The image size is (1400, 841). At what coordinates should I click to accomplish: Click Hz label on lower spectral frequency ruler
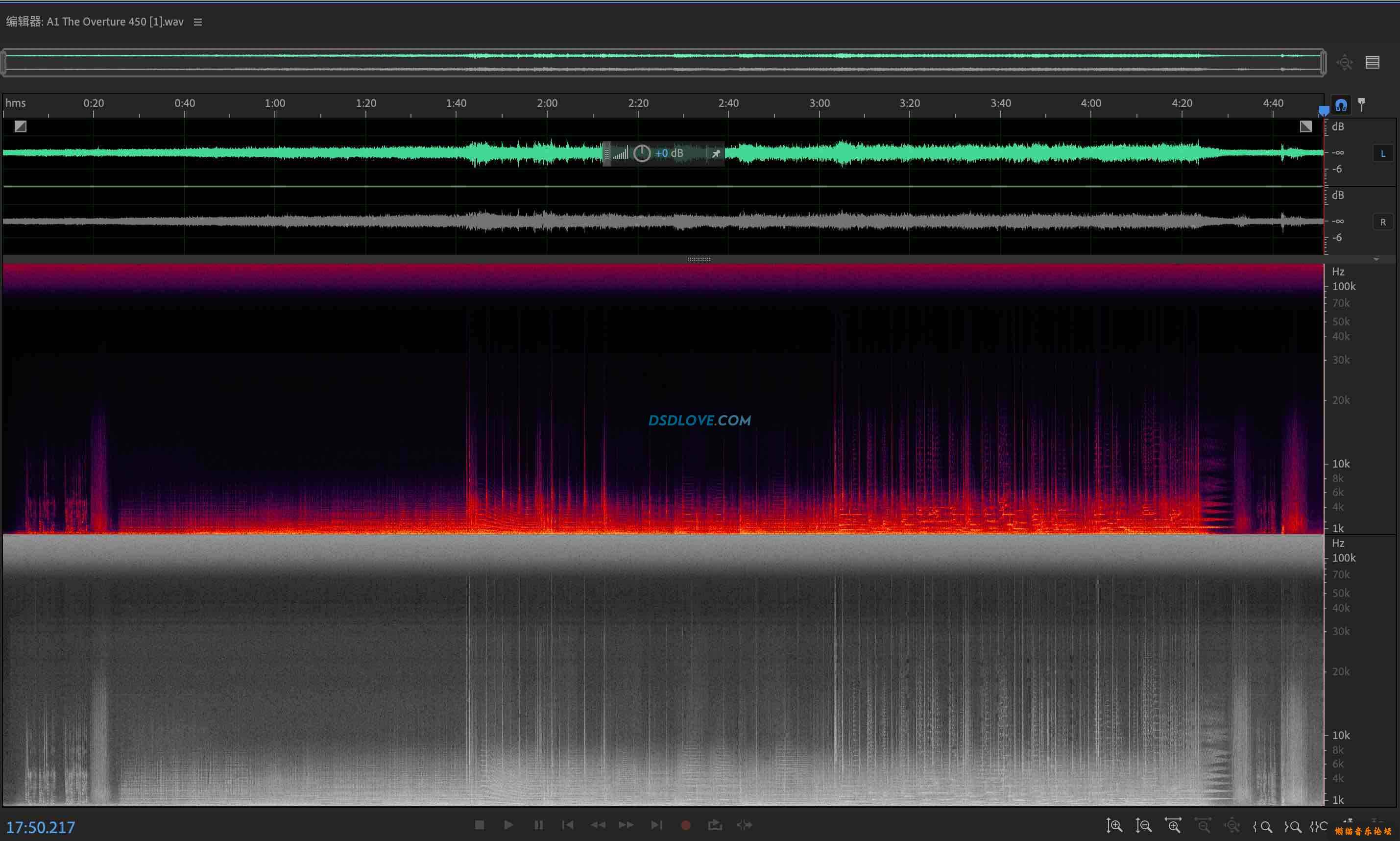(x=1338, y=543)
